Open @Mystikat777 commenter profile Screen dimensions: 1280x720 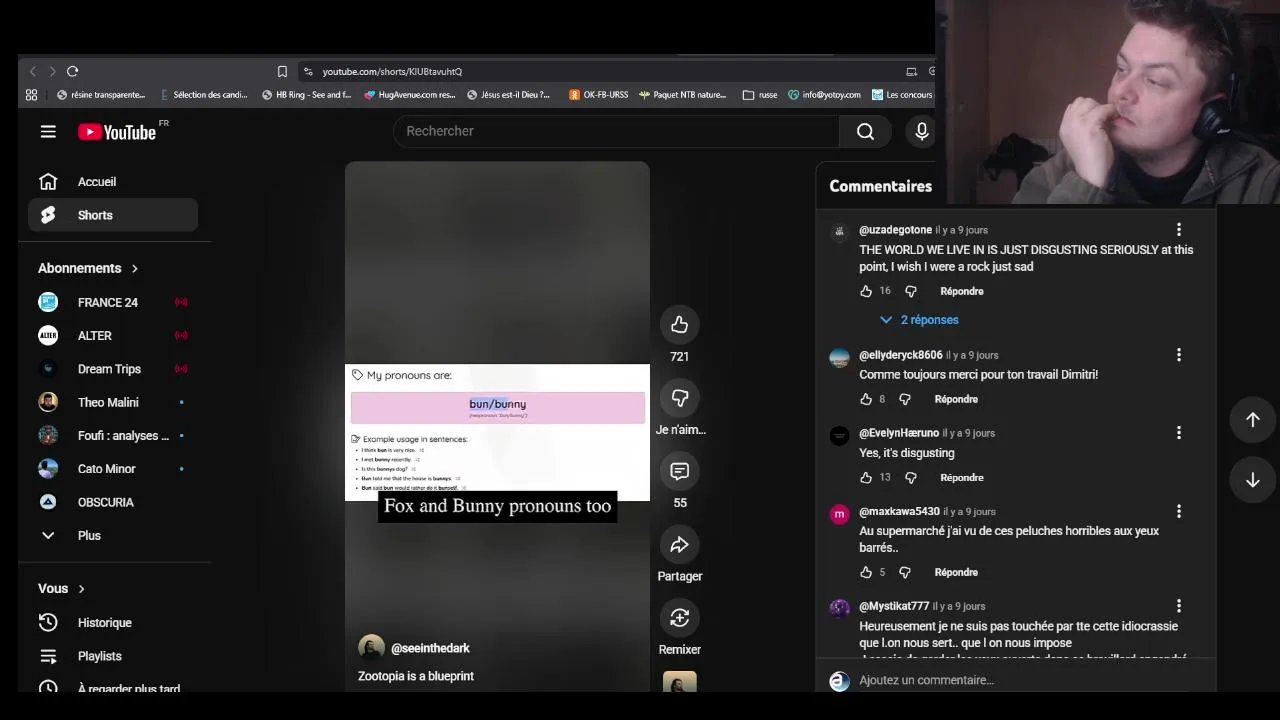[894, 606]
